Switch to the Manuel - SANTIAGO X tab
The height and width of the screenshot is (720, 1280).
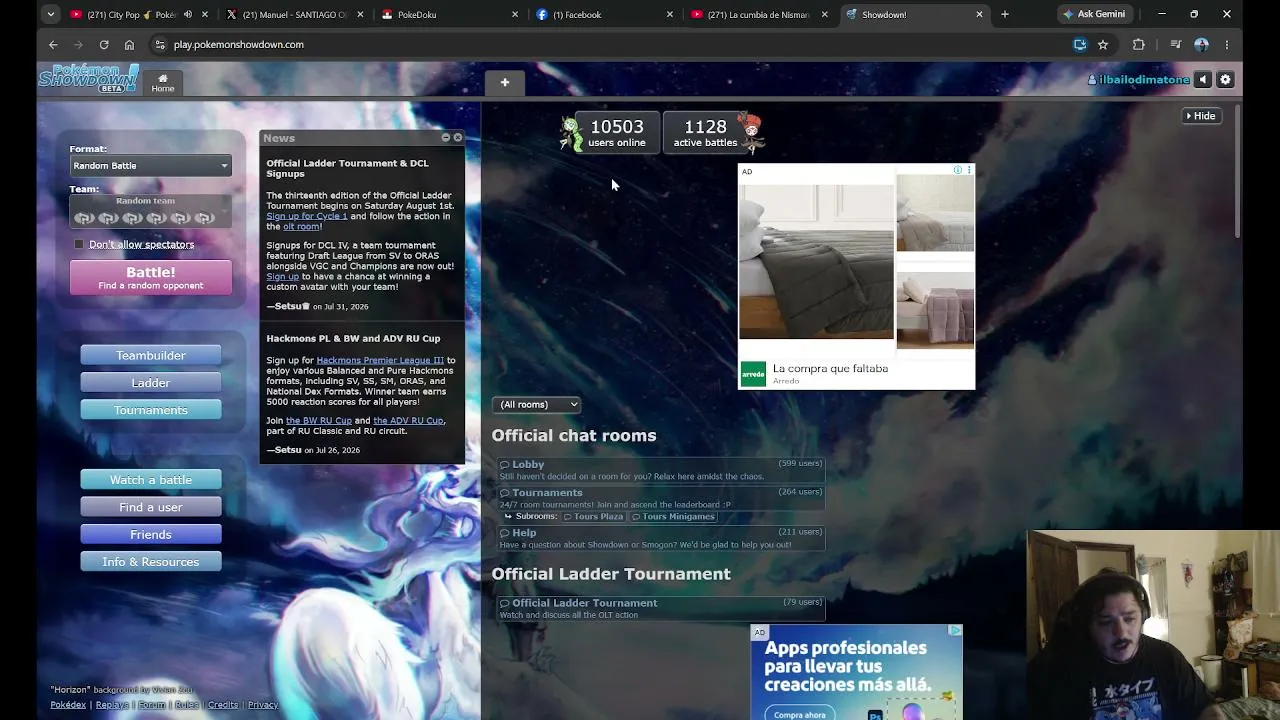coord(294,14)
